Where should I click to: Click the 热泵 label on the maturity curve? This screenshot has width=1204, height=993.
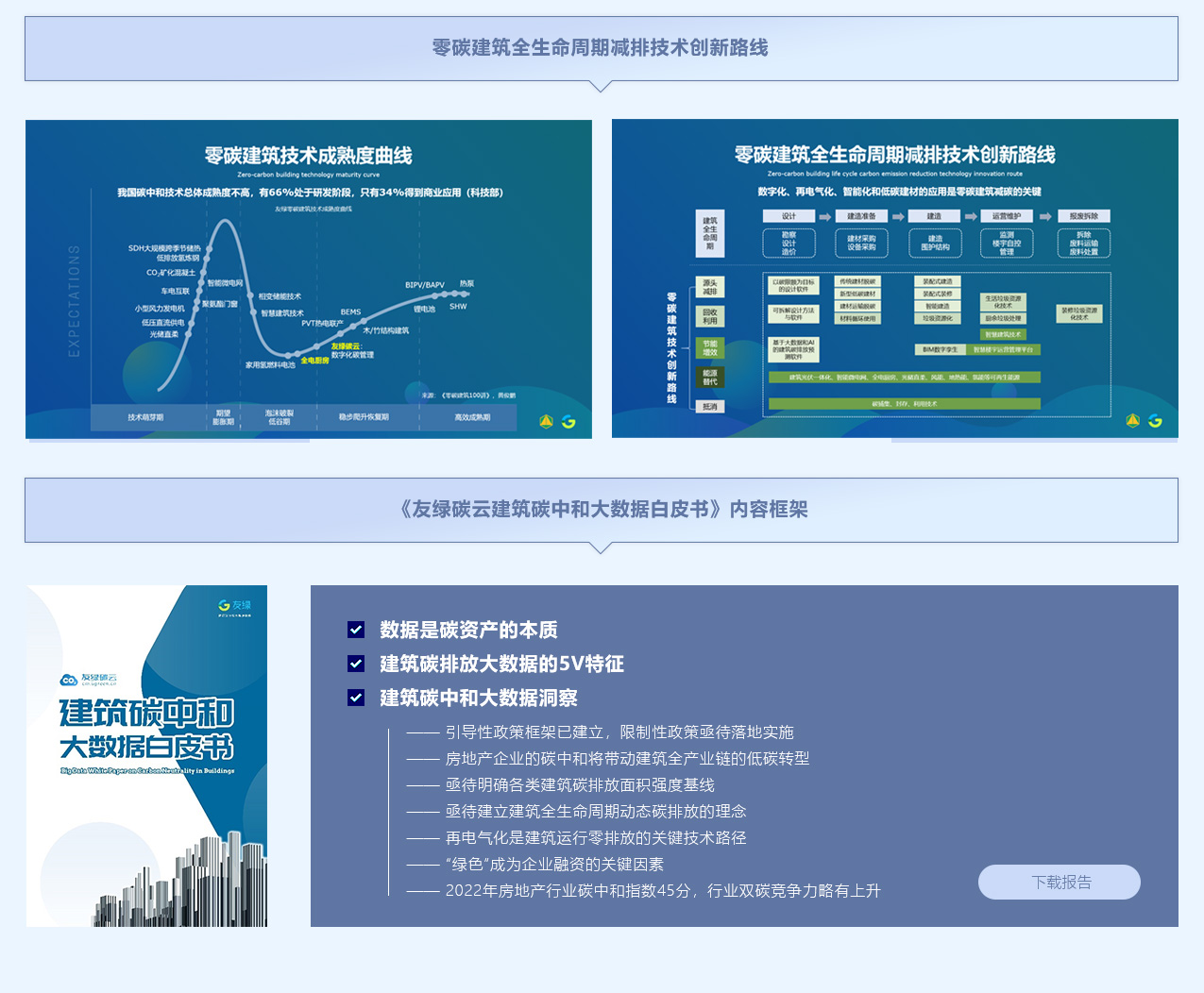pos(466,283)
